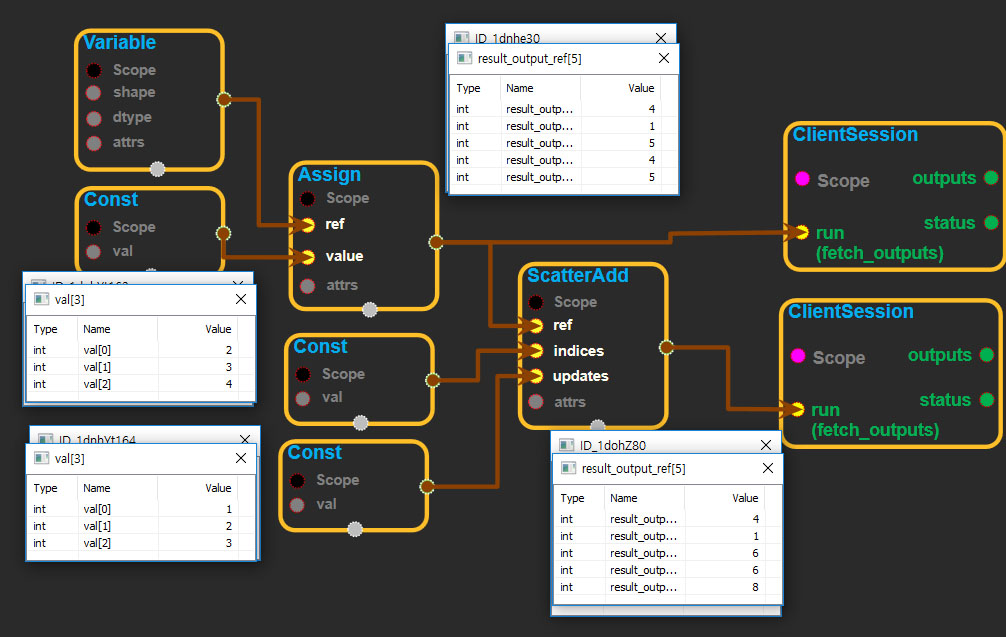Click the gray handle beneath the Variable node

pyautogui.click(x=157, y=169)
